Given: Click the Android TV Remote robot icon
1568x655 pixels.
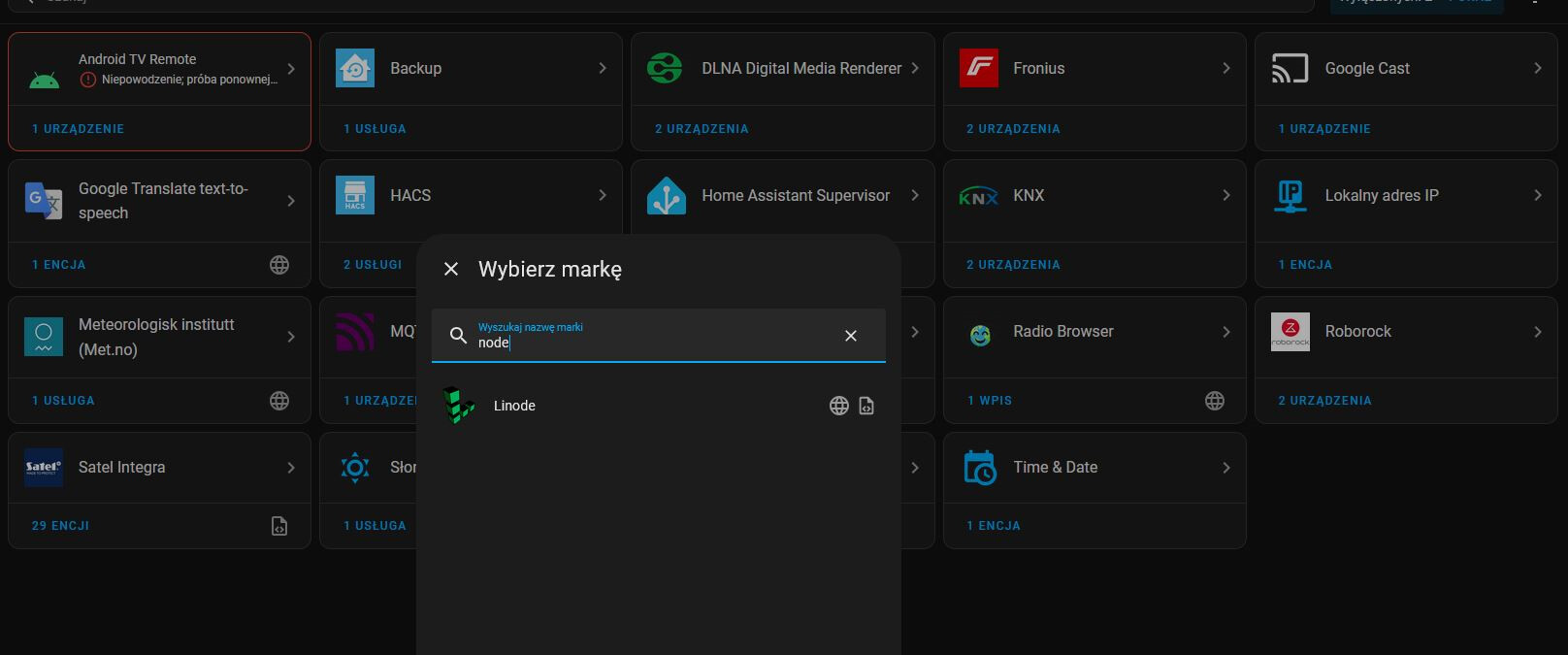Looking at the screenshot, I should coord(44,80).
